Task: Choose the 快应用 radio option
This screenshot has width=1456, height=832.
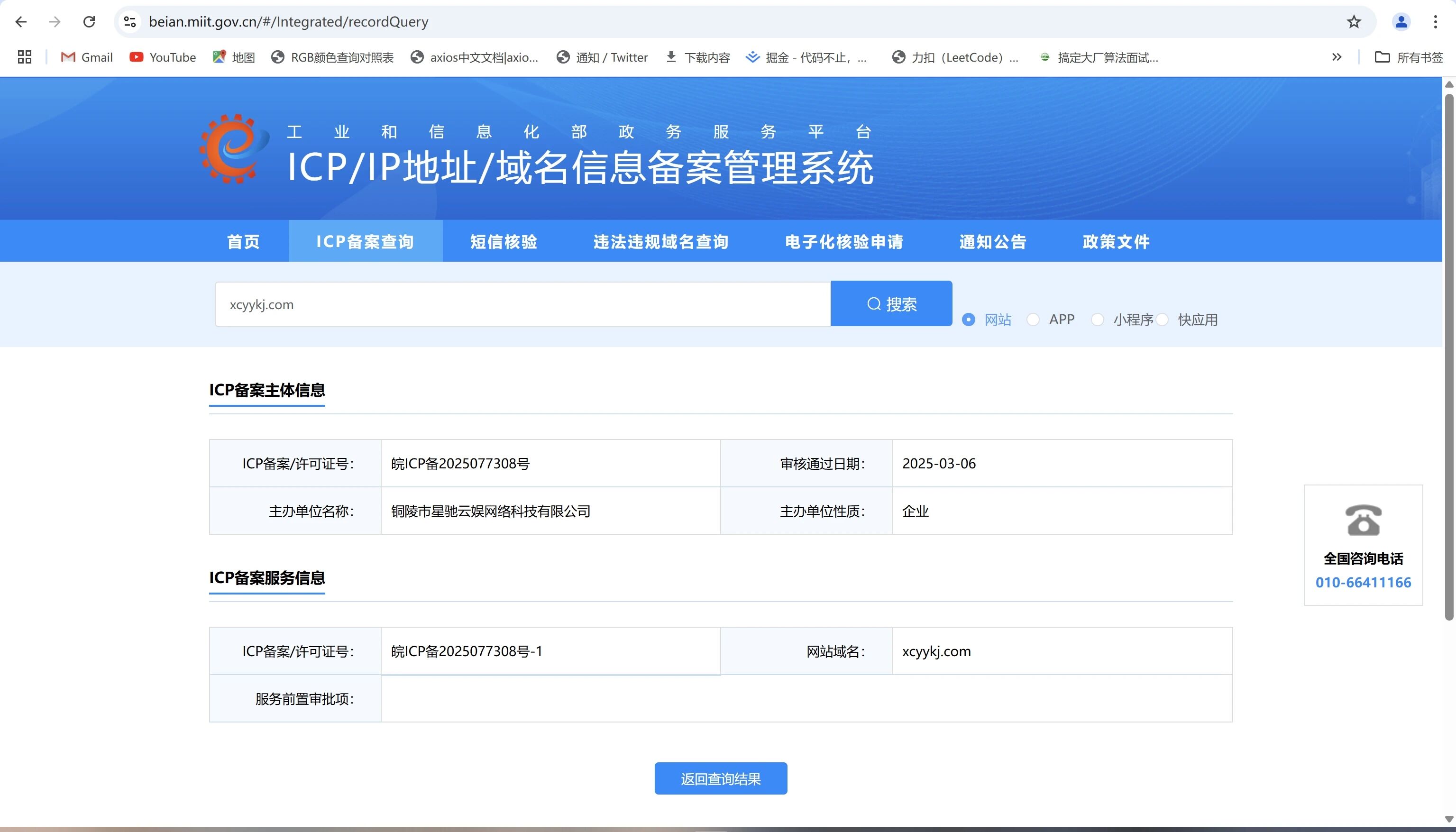Action: 1162,320
